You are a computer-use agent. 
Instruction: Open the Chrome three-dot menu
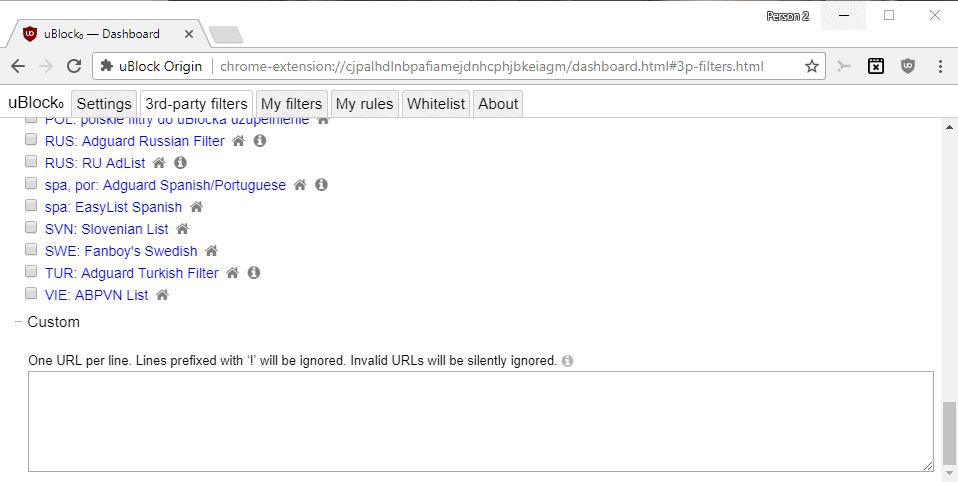(940, 67)
